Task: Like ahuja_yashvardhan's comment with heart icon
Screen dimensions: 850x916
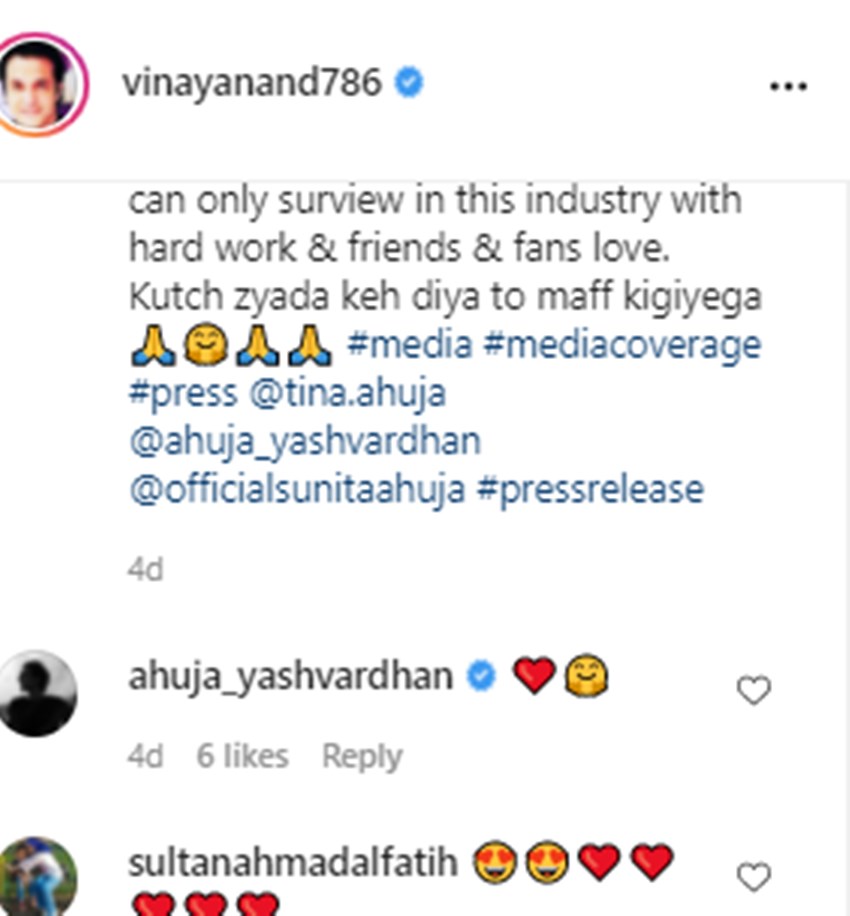Action: point(754,690)
